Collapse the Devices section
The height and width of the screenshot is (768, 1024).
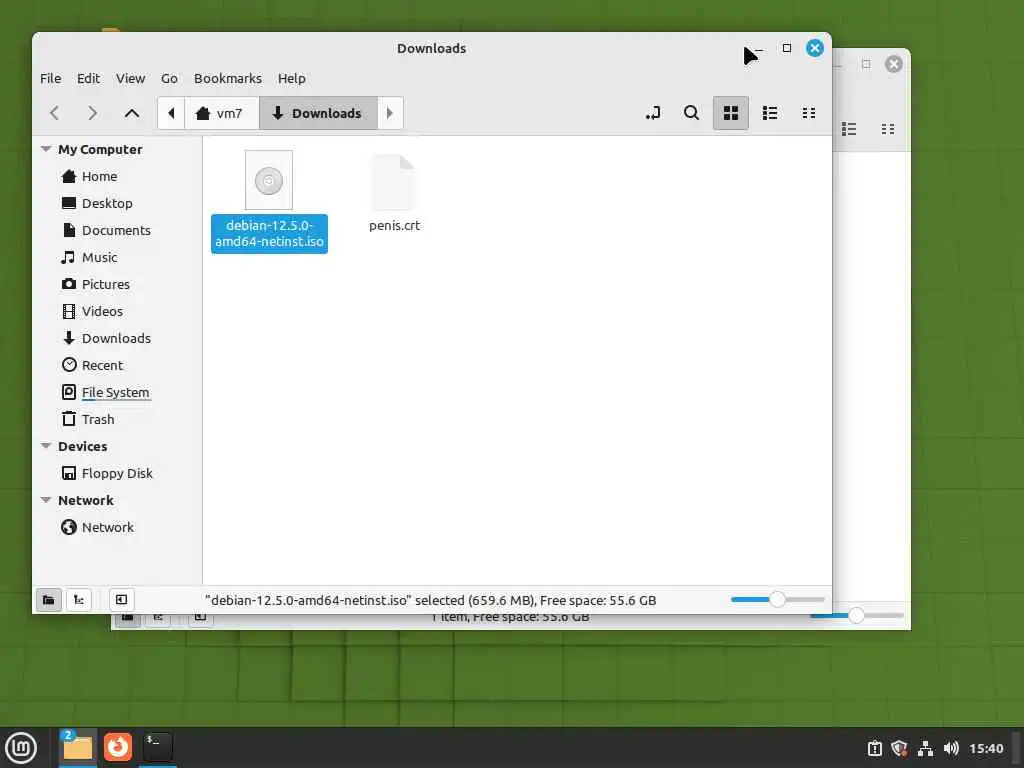point(46,446)
